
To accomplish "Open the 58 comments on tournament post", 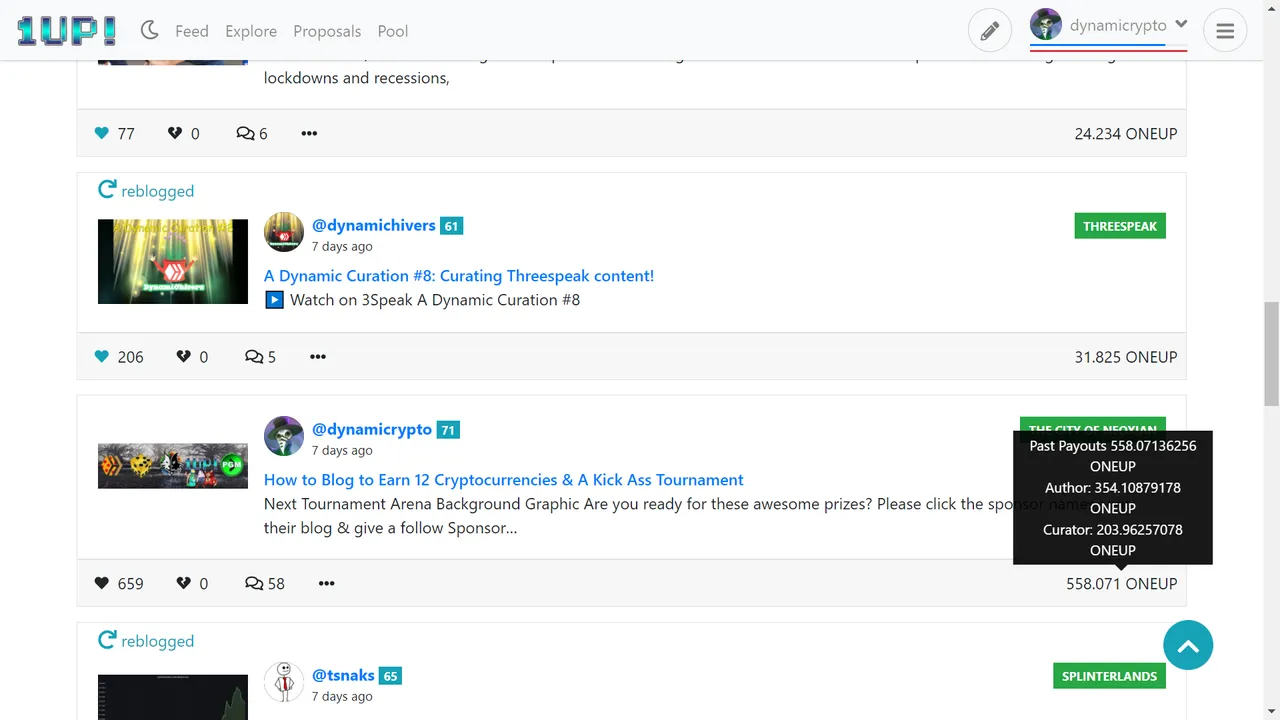I will click(x=265, y=583).
